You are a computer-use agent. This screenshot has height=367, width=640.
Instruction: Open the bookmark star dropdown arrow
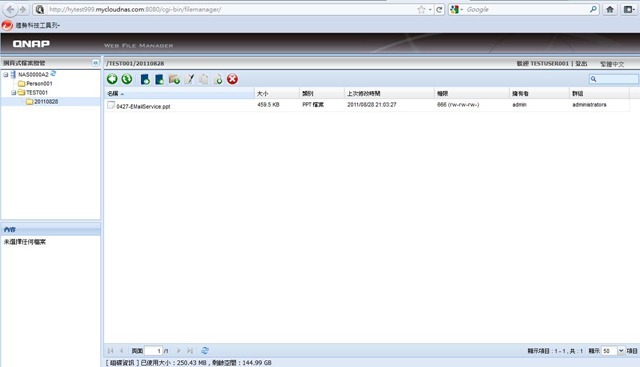pyautogui.click(x=430, y=9)
